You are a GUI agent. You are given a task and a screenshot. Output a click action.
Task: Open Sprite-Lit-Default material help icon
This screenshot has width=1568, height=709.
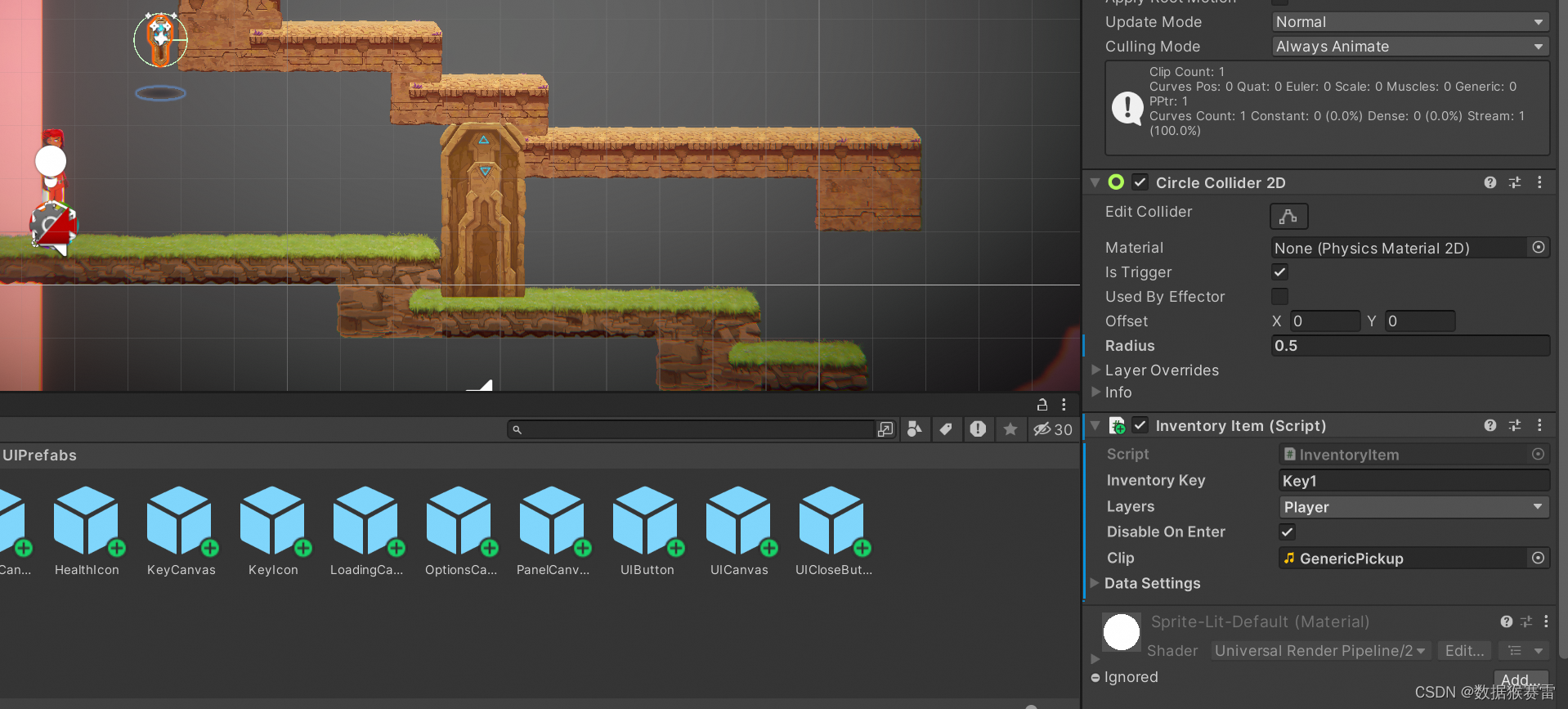[x=1507, y=621]
